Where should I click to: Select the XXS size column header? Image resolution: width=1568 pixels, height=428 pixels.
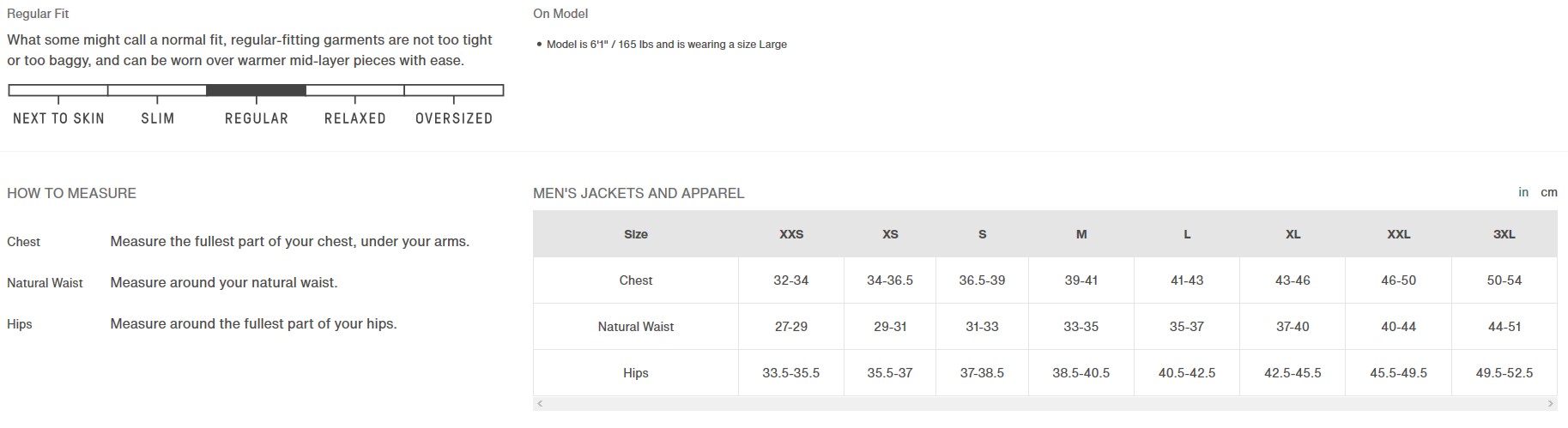[790, 234]
